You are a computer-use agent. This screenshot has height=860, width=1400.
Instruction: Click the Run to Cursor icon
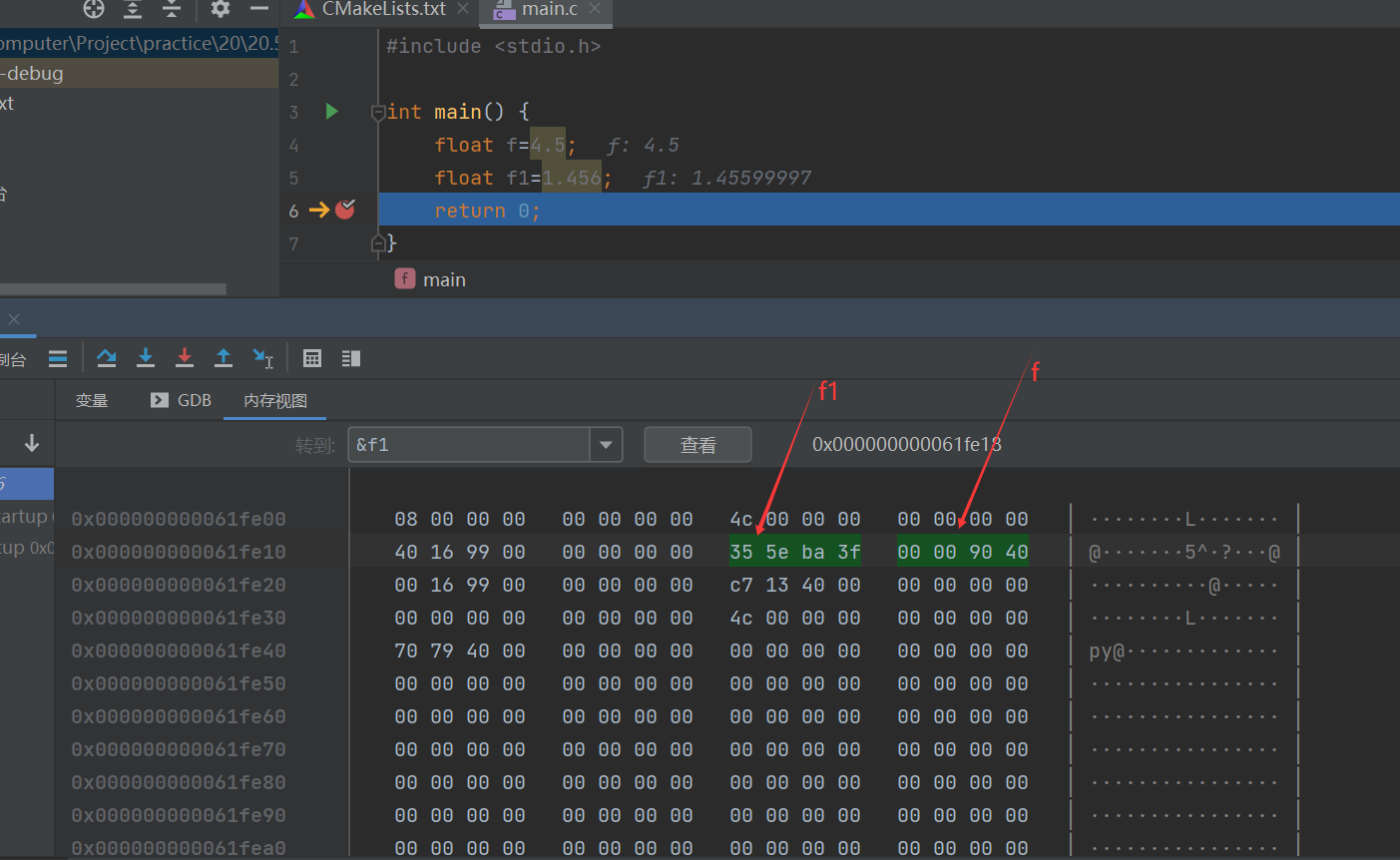click(x=262, y=357)
